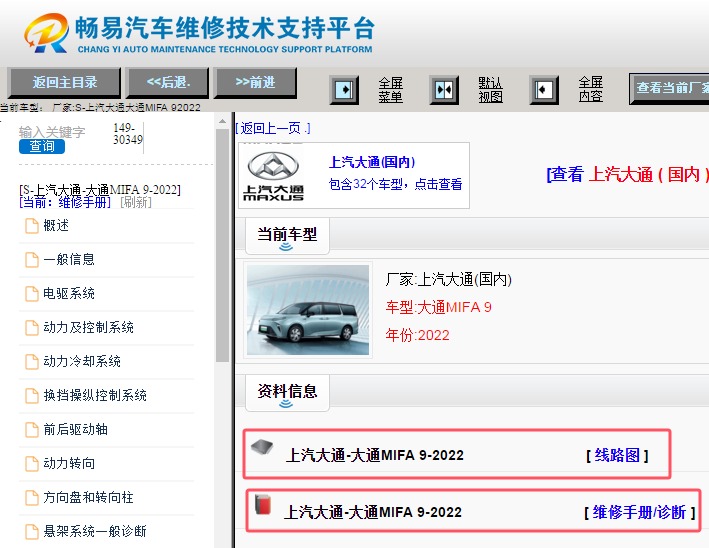Screen dimensions: 709x548
Task: Open 动力及控制系统 tree entry
Action: [x=88, y=327]
